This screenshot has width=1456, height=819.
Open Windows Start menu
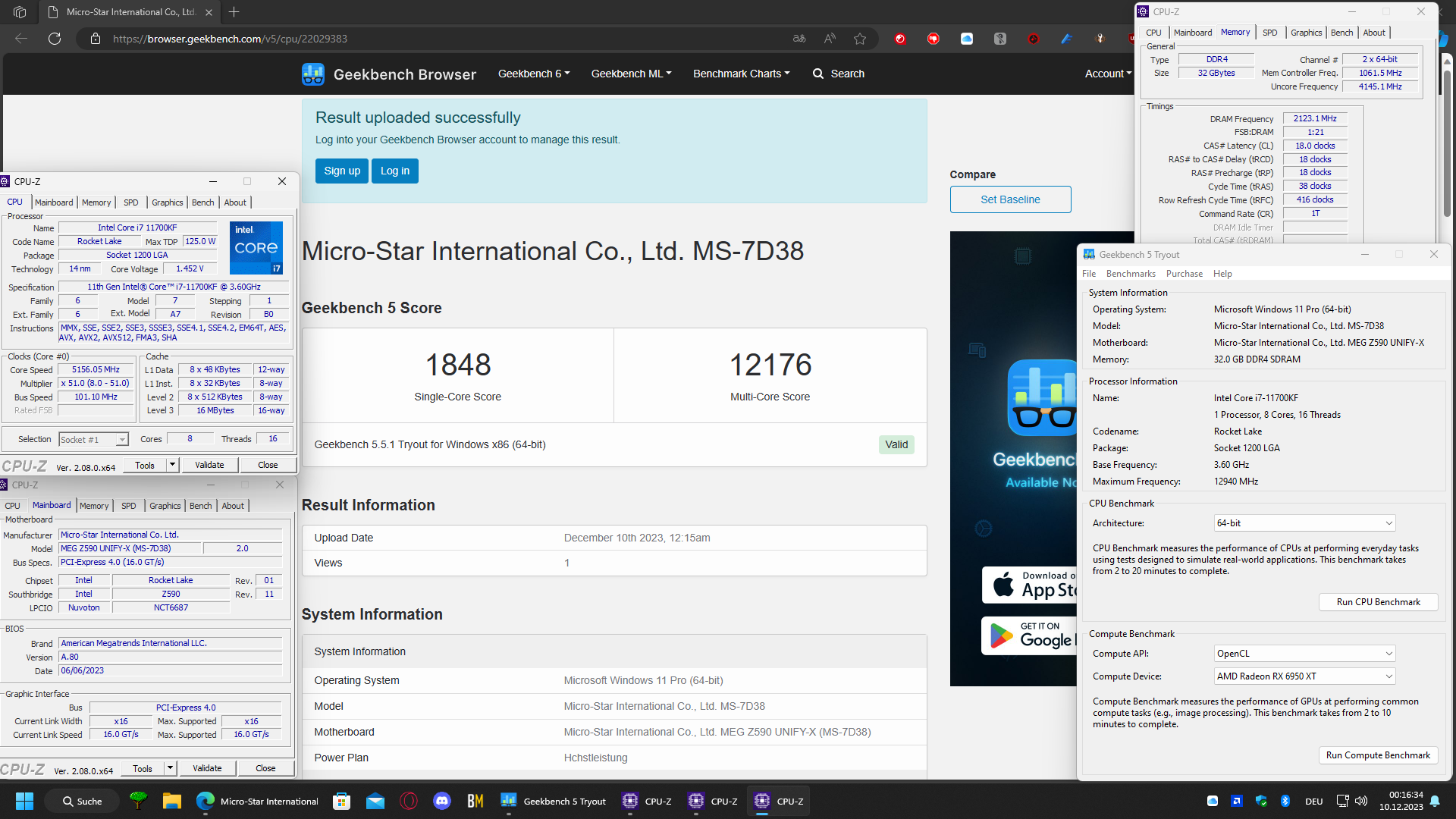[24, 801]
